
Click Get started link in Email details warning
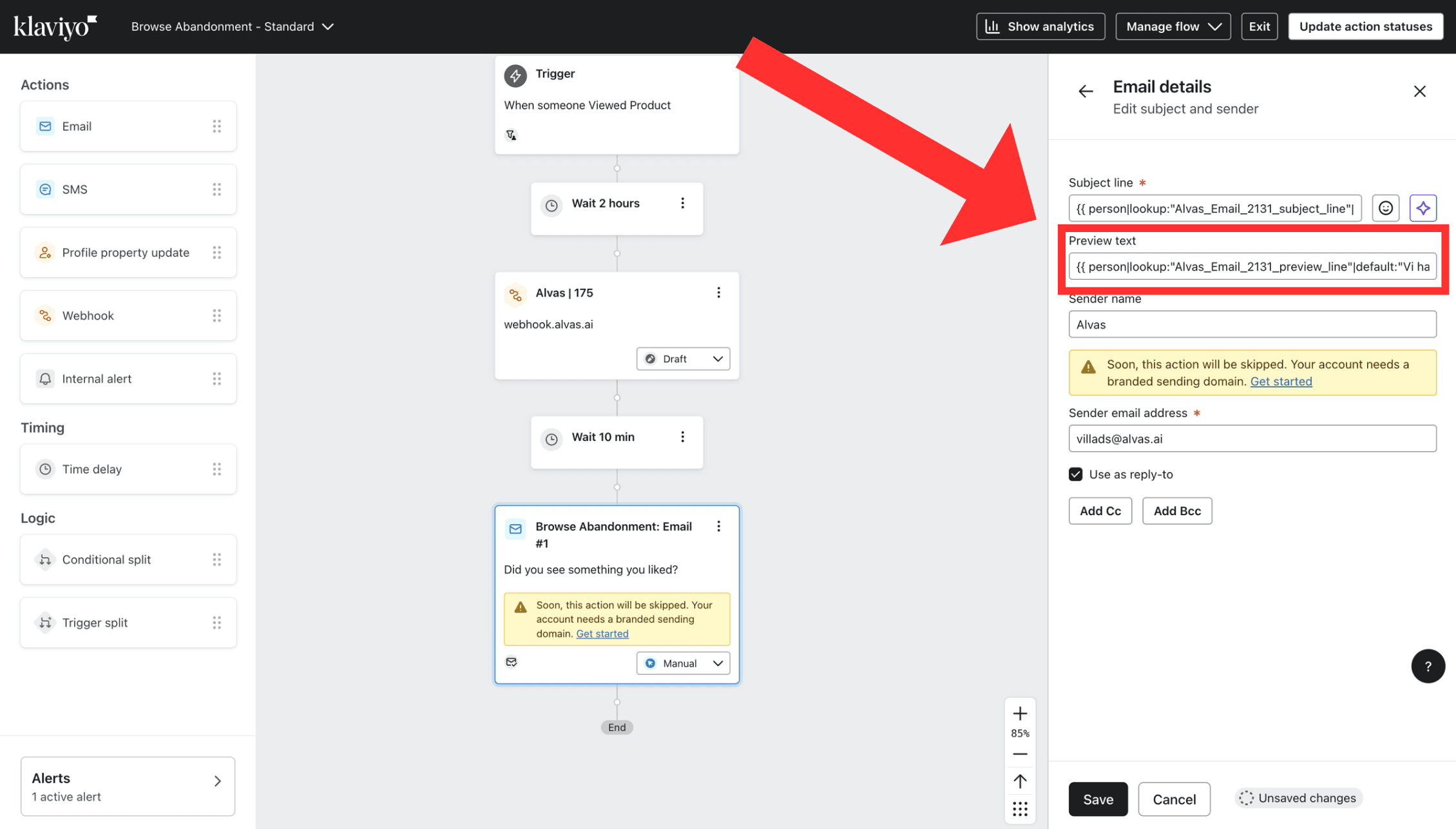[1281, 382]
